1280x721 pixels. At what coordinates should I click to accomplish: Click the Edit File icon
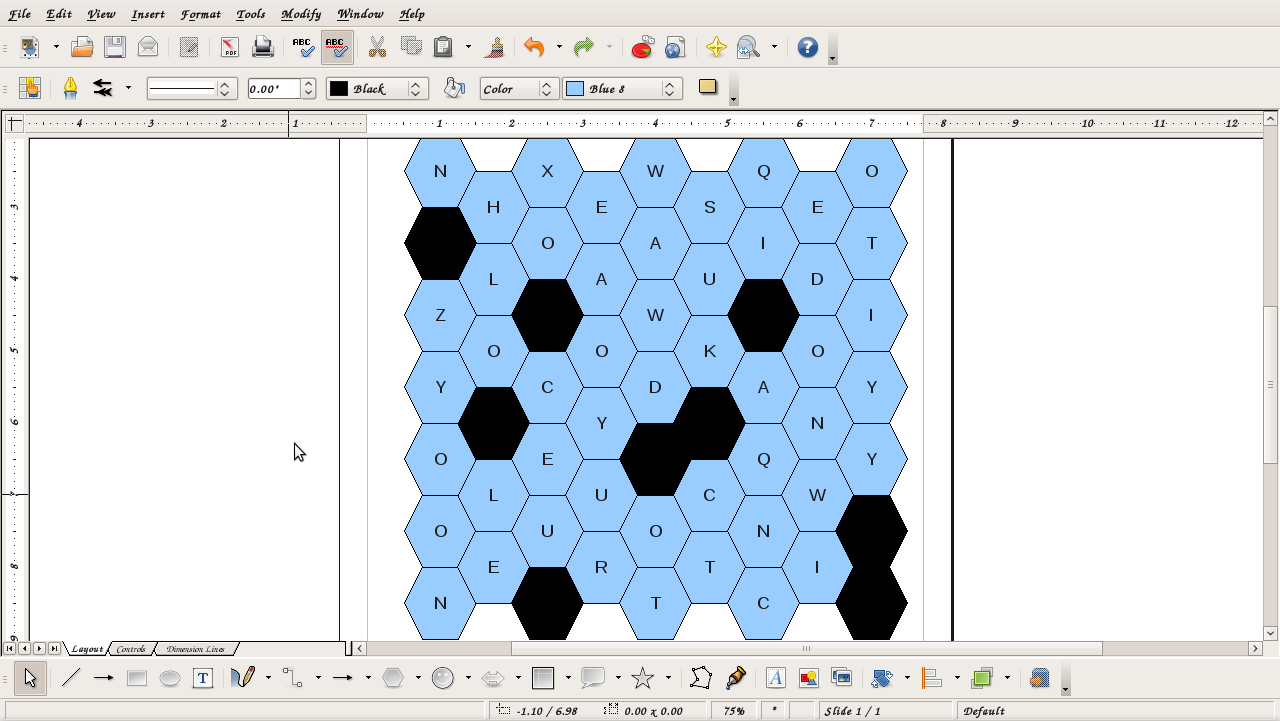coord(188,47)
